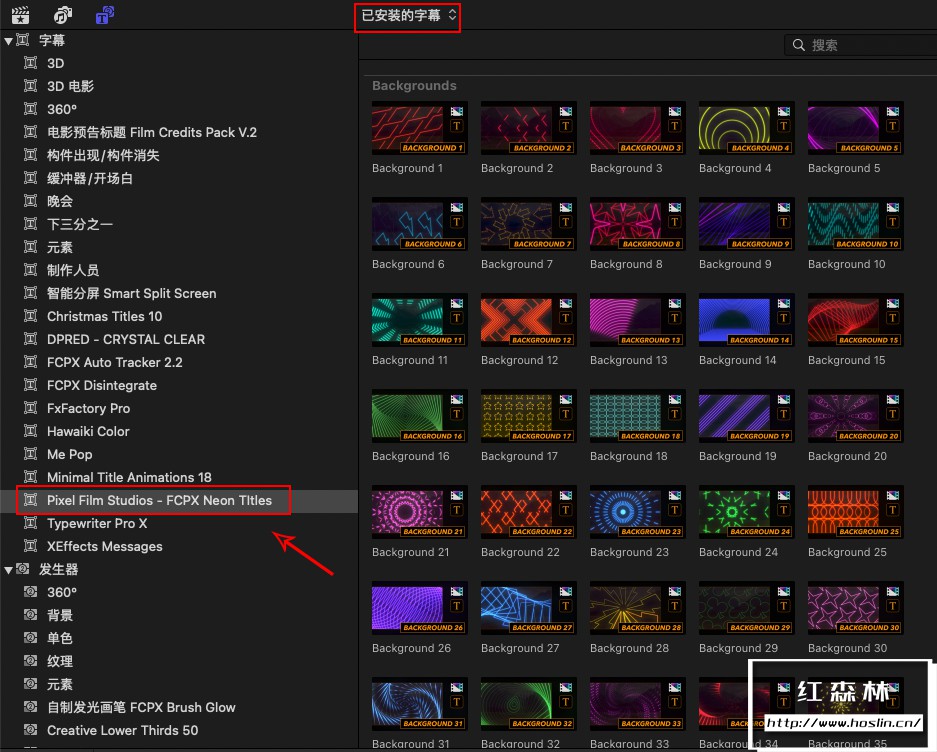Click the clip badge on Background 5

coord(892,112)
